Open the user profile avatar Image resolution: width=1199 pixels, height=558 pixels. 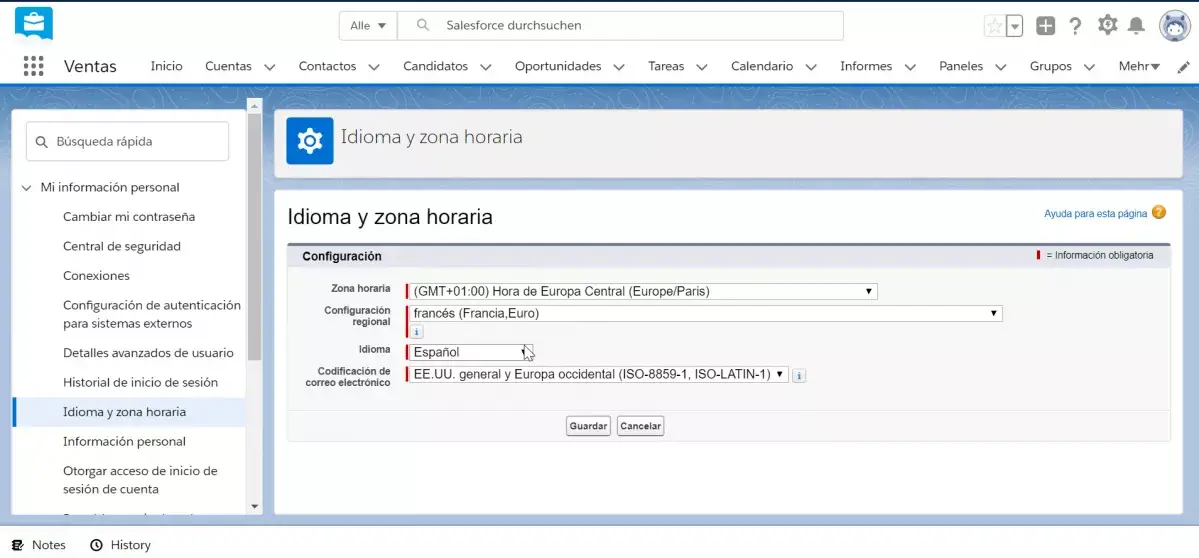[1173, 26]
